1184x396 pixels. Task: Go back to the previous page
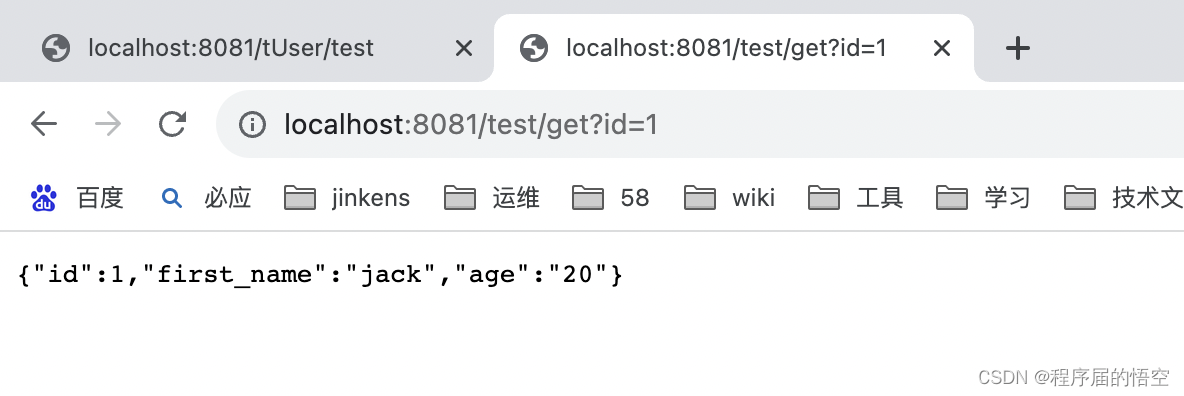coord(44,124)
